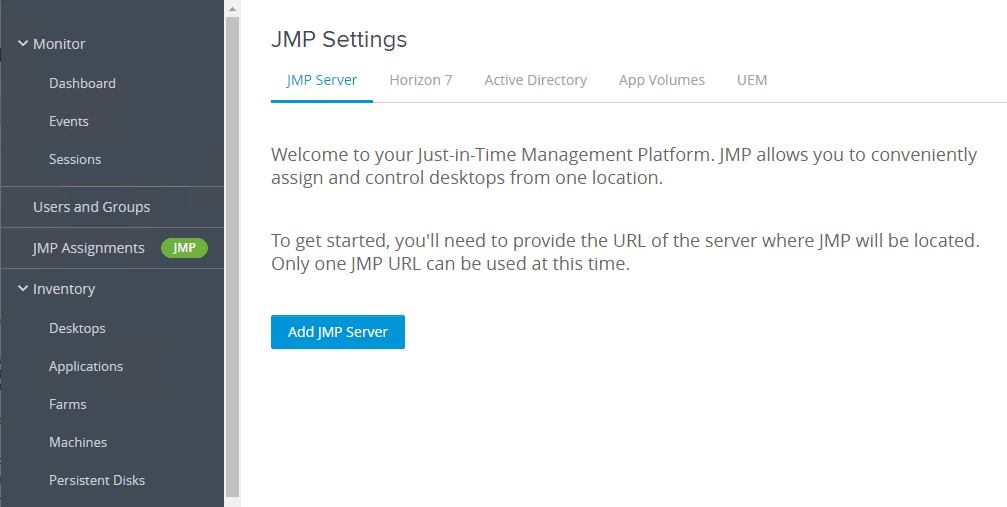The height and width of the screenshot is (507, 1007).
Task: Select Machines in the sidebar
Action: (x=78, y=442)
